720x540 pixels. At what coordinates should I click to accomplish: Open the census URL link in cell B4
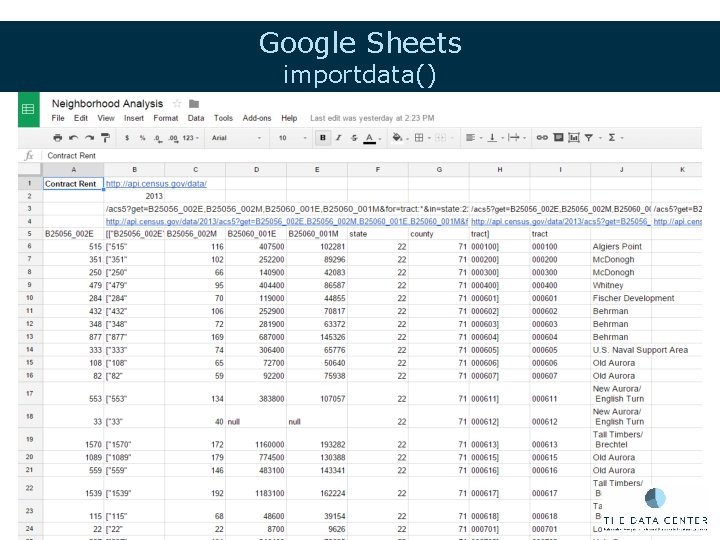click(x=287, y=221)
